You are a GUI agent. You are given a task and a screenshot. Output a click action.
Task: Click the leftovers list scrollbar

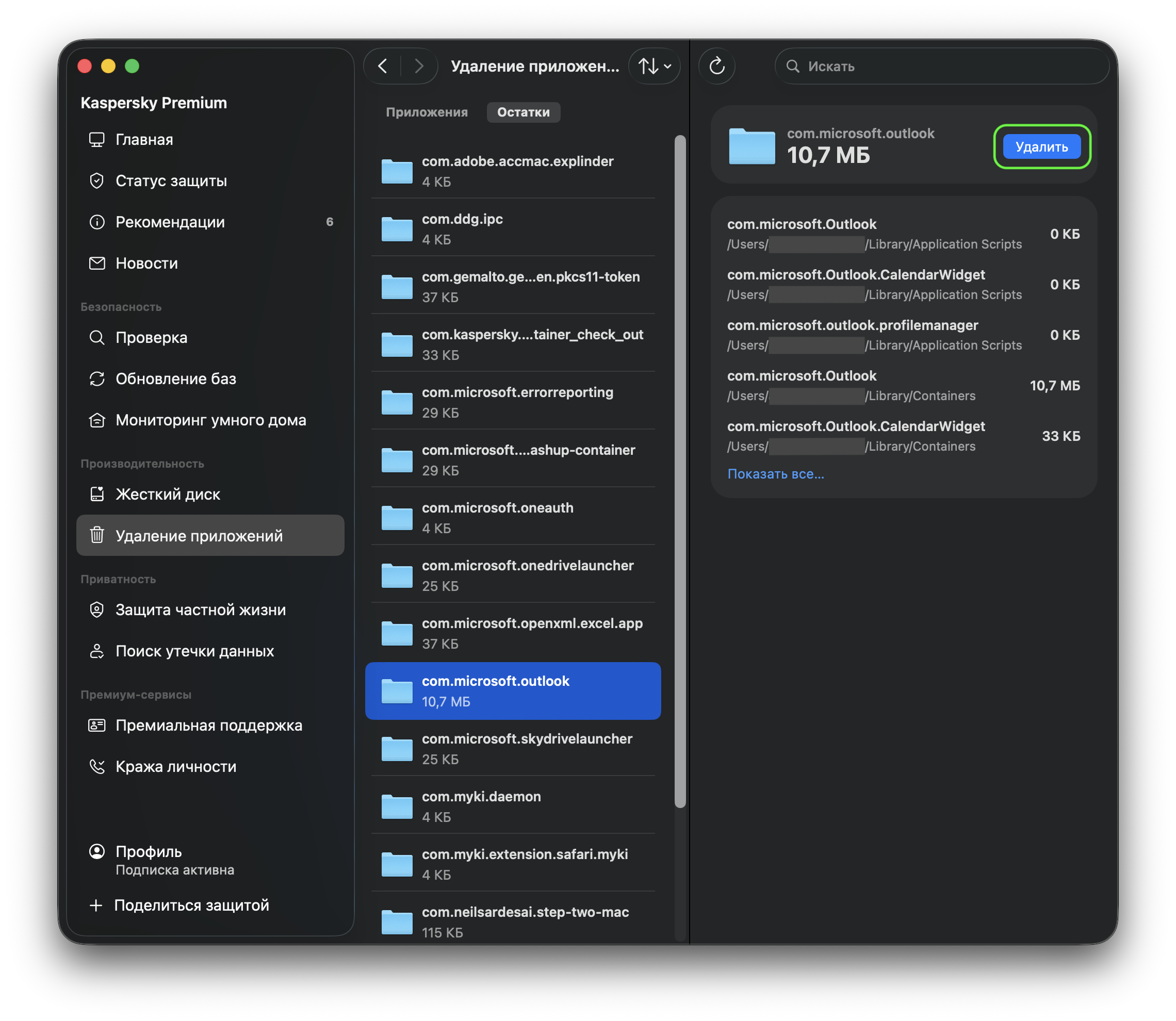tap(680, 471)
